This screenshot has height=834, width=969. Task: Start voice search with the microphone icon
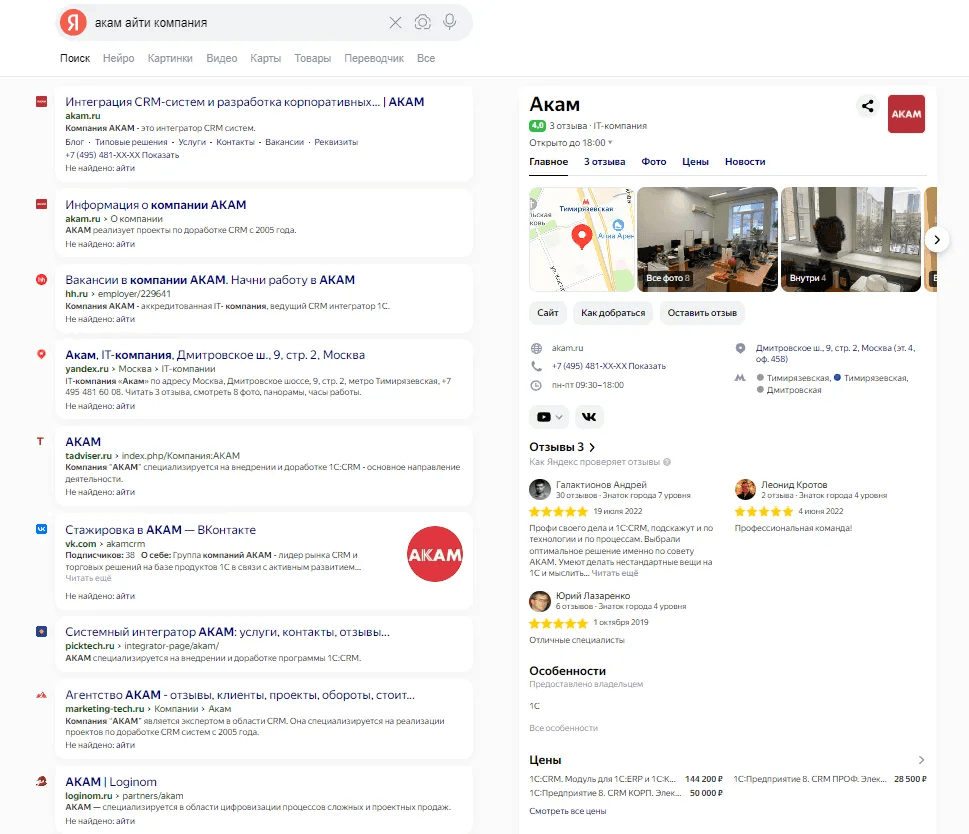tap(450, 22)
